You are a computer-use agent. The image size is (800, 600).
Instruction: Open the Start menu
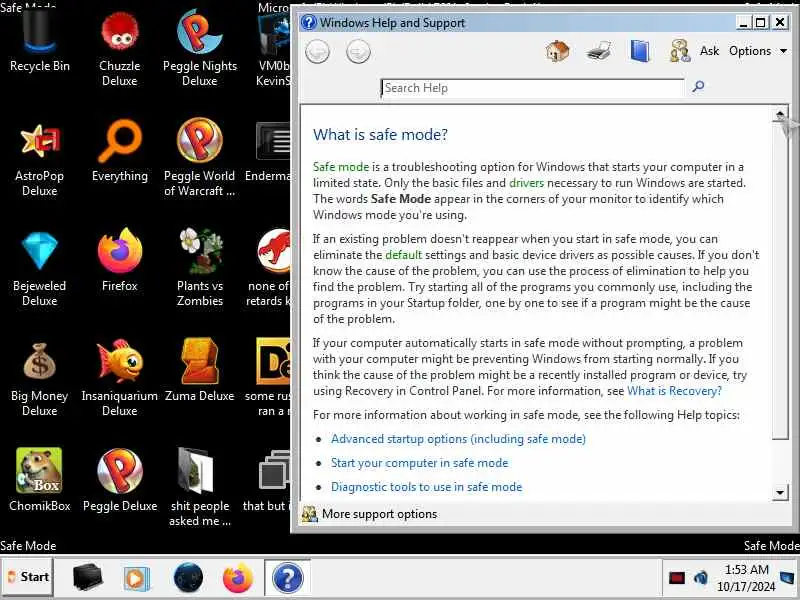coord(28,577)
